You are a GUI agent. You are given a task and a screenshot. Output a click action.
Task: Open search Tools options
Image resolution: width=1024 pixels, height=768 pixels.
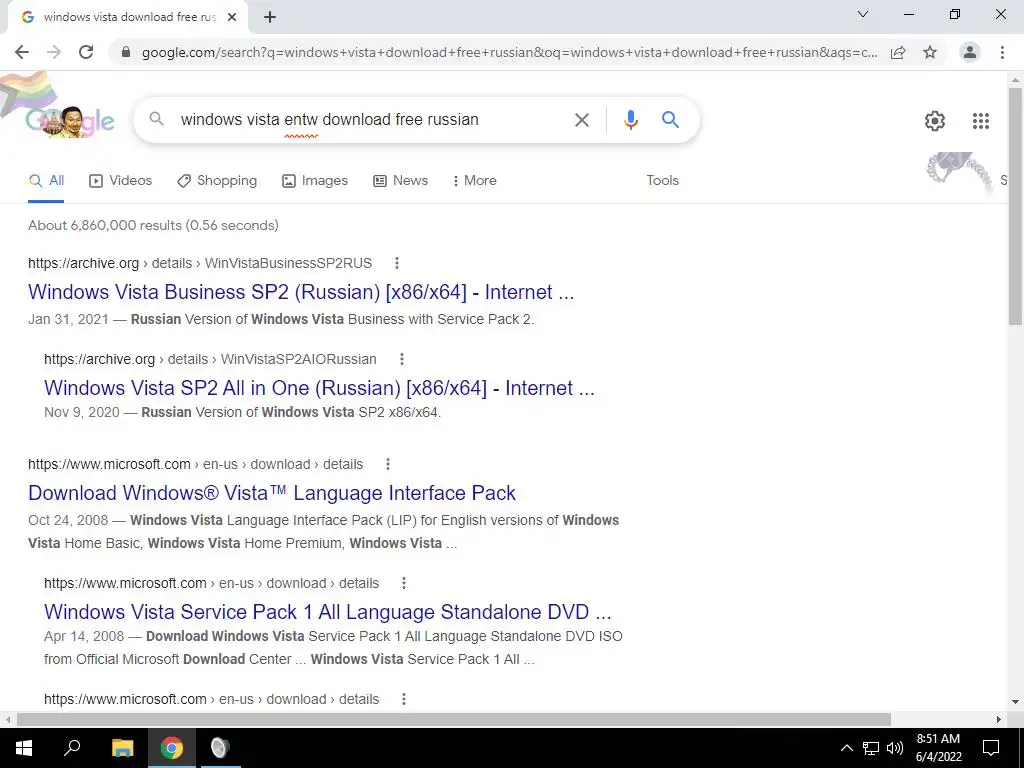(x=662, y=181)
